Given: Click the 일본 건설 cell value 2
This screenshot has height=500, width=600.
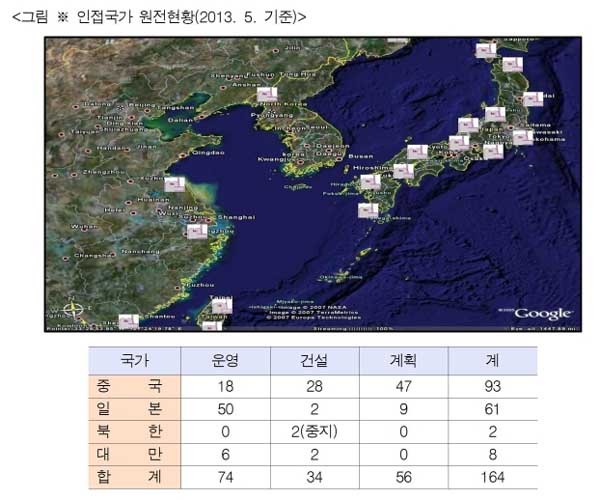Looking at the screenshot, I should (x=314, y=409).
